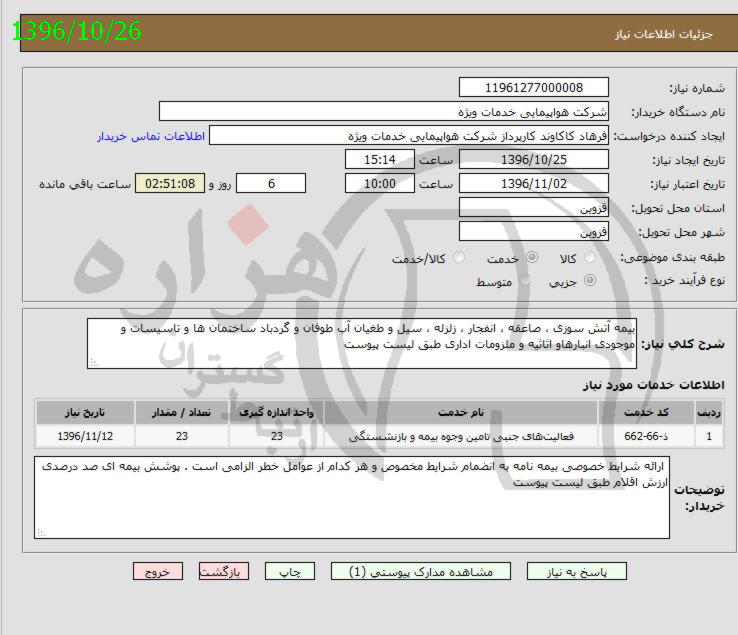738x635 pixels.
Task: Click remaining time field 02:51:08
Action: click(170, 184)
